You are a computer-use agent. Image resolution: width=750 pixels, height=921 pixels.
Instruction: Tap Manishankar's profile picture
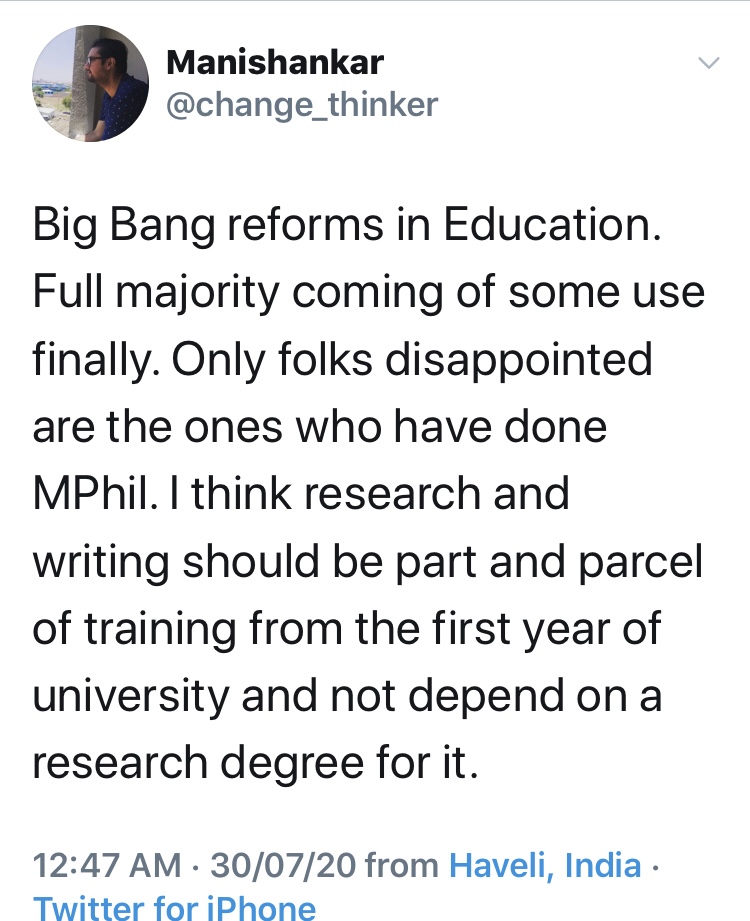point(91,83)
